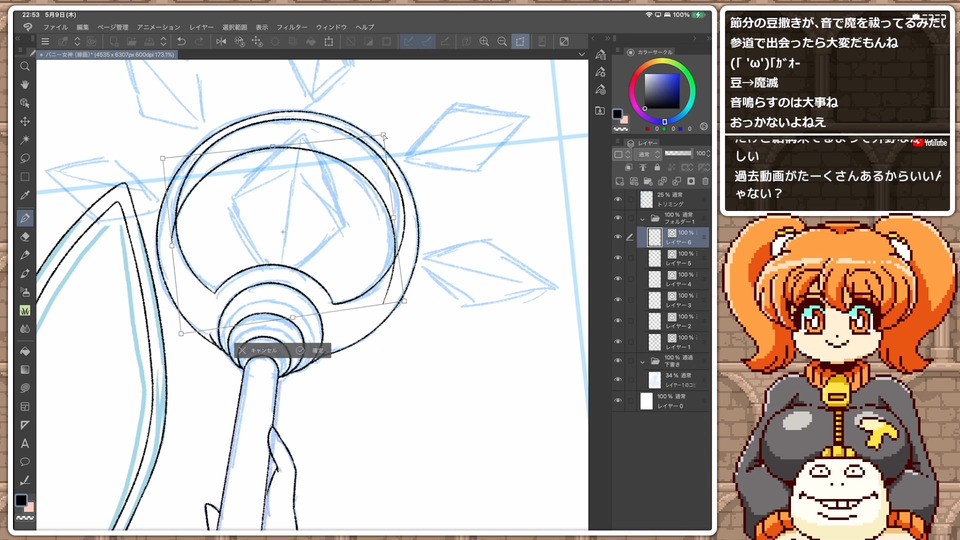Hide the 下書き folder
This screenshot has width=960, height=540.
(x=618, y=361)
